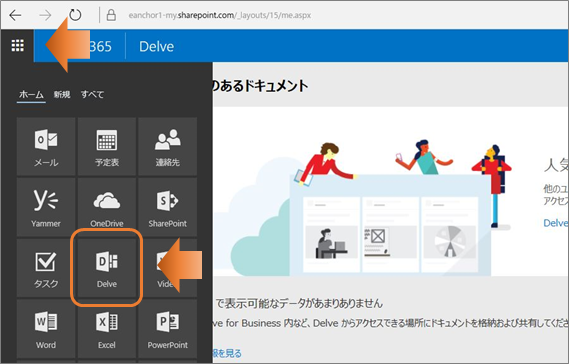The height and width of the screenshot is (364, 569).
Task: Switch to the 新規 tab
Action: point(62,95)
